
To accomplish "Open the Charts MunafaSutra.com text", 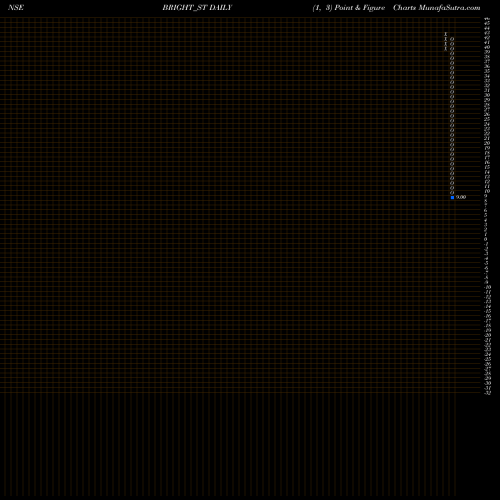I will point(437,8).
